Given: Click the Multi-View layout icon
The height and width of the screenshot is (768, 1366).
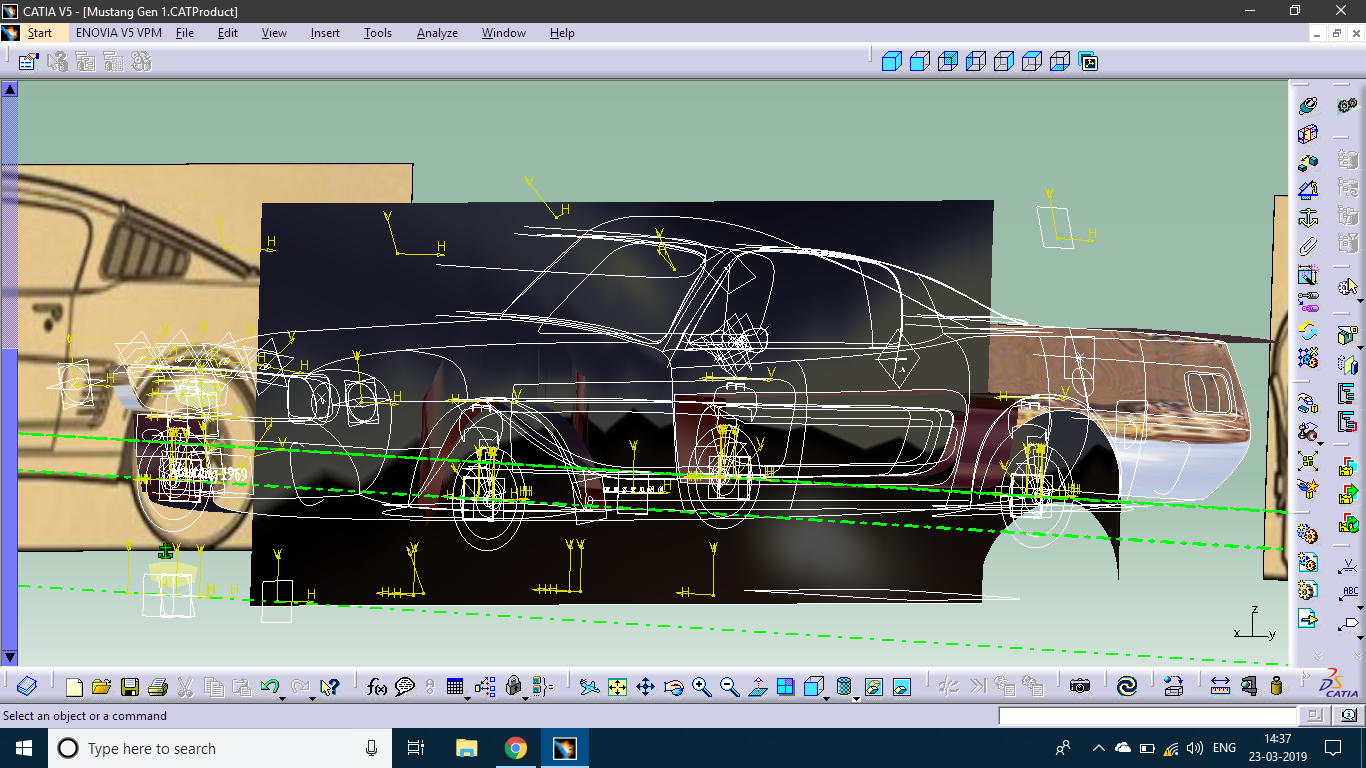Looking at the screenshot, I should pos(785,687).
